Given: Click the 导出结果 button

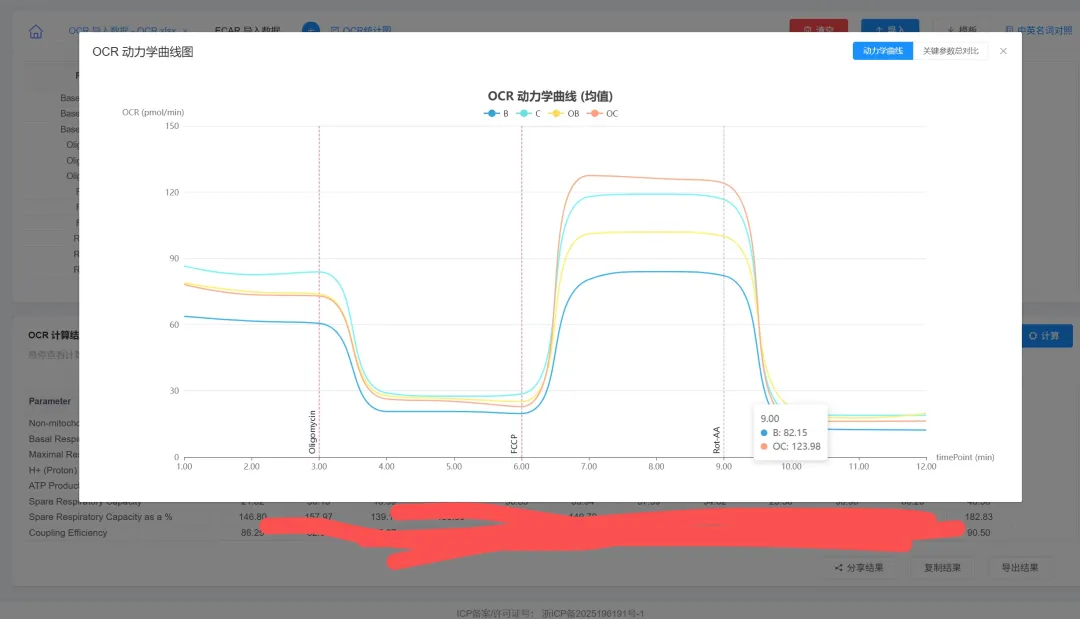Looking at the screenshot, I should (1018, 568).
